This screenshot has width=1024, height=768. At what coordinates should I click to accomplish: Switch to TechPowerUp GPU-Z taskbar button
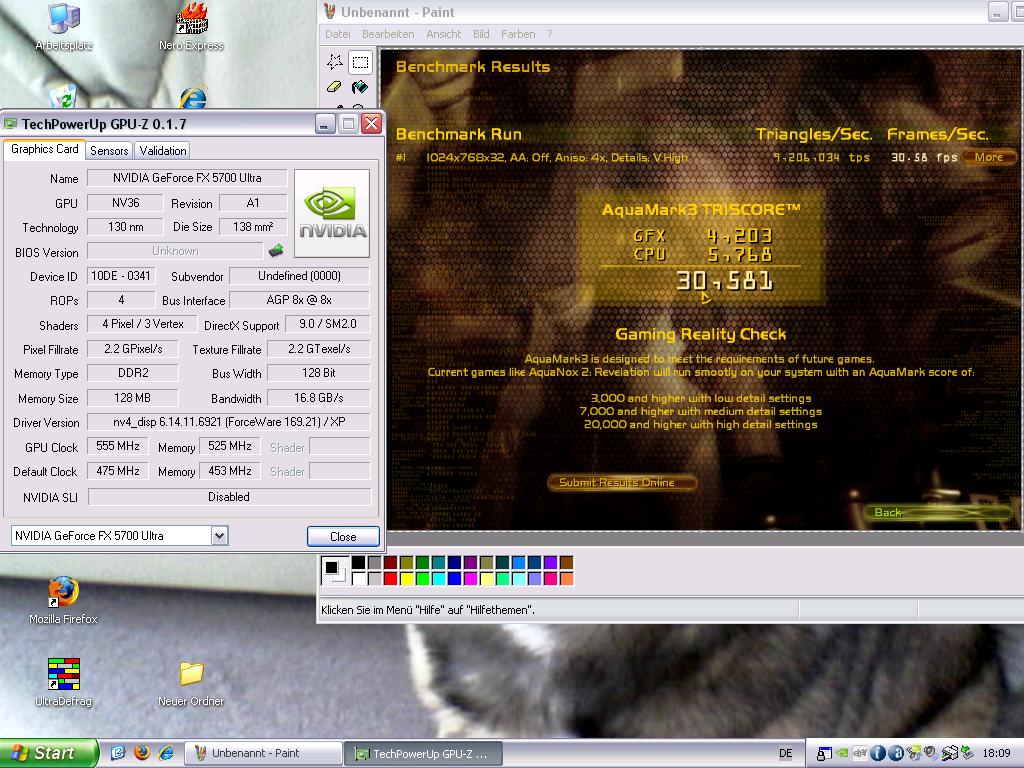pyautogui.click(x=423, y=753)
